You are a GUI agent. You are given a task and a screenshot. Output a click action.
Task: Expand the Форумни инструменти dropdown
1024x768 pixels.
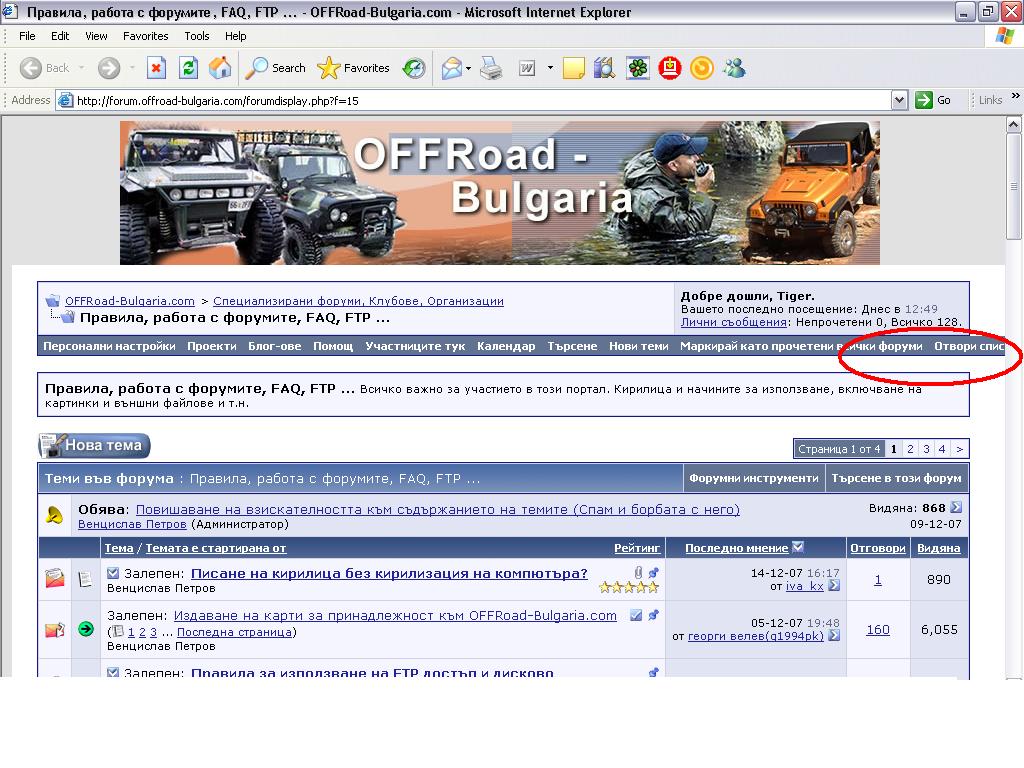click(753, 478)
